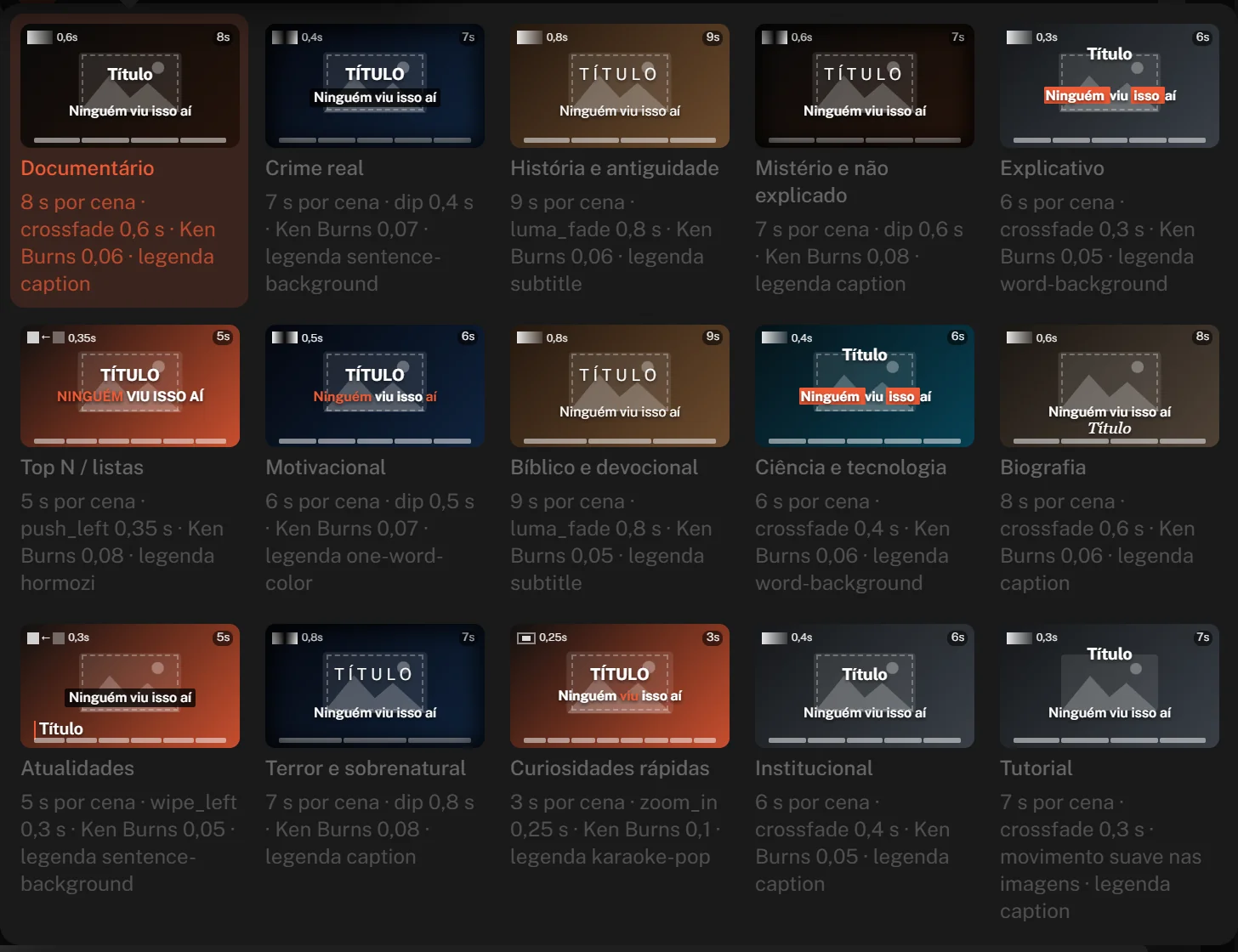This screenshot has width=1238, height=952.
Task: Click the "6s" duration badge on Explicativo
Action: click(x=1202, y=37)
